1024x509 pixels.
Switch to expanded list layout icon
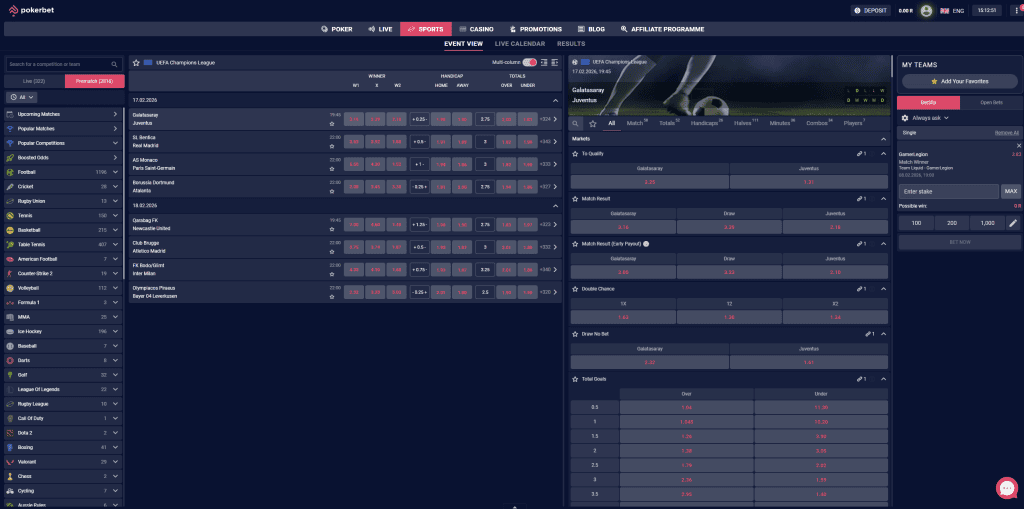click(554, 63)
